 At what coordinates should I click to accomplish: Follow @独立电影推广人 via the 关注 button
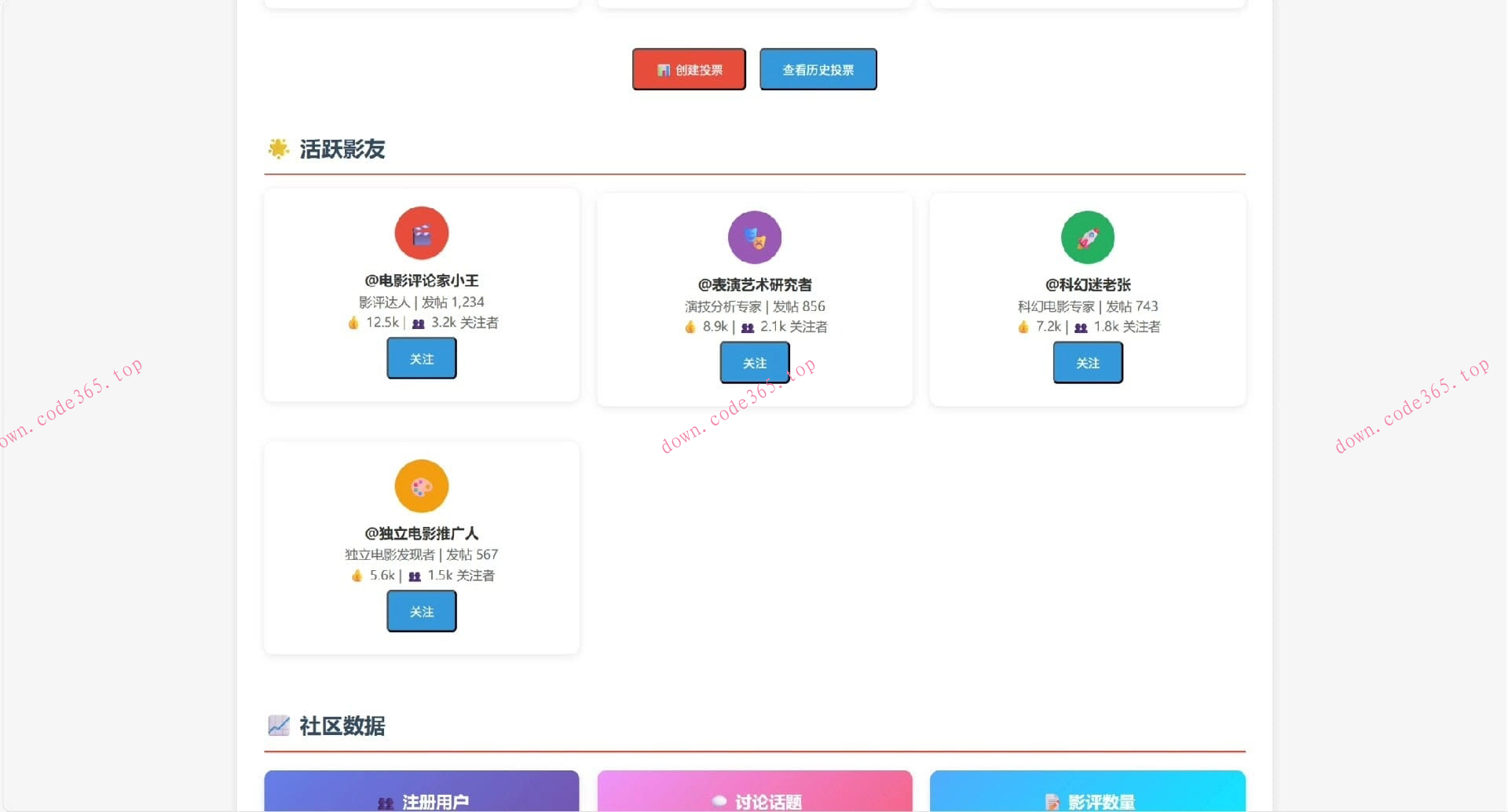click(x=421, y=611)
